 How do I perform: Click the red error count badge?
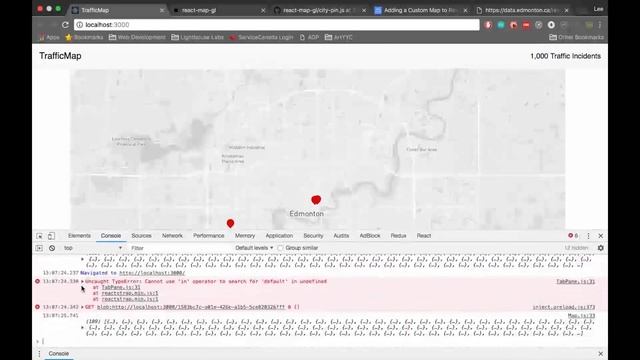(573, 236)
